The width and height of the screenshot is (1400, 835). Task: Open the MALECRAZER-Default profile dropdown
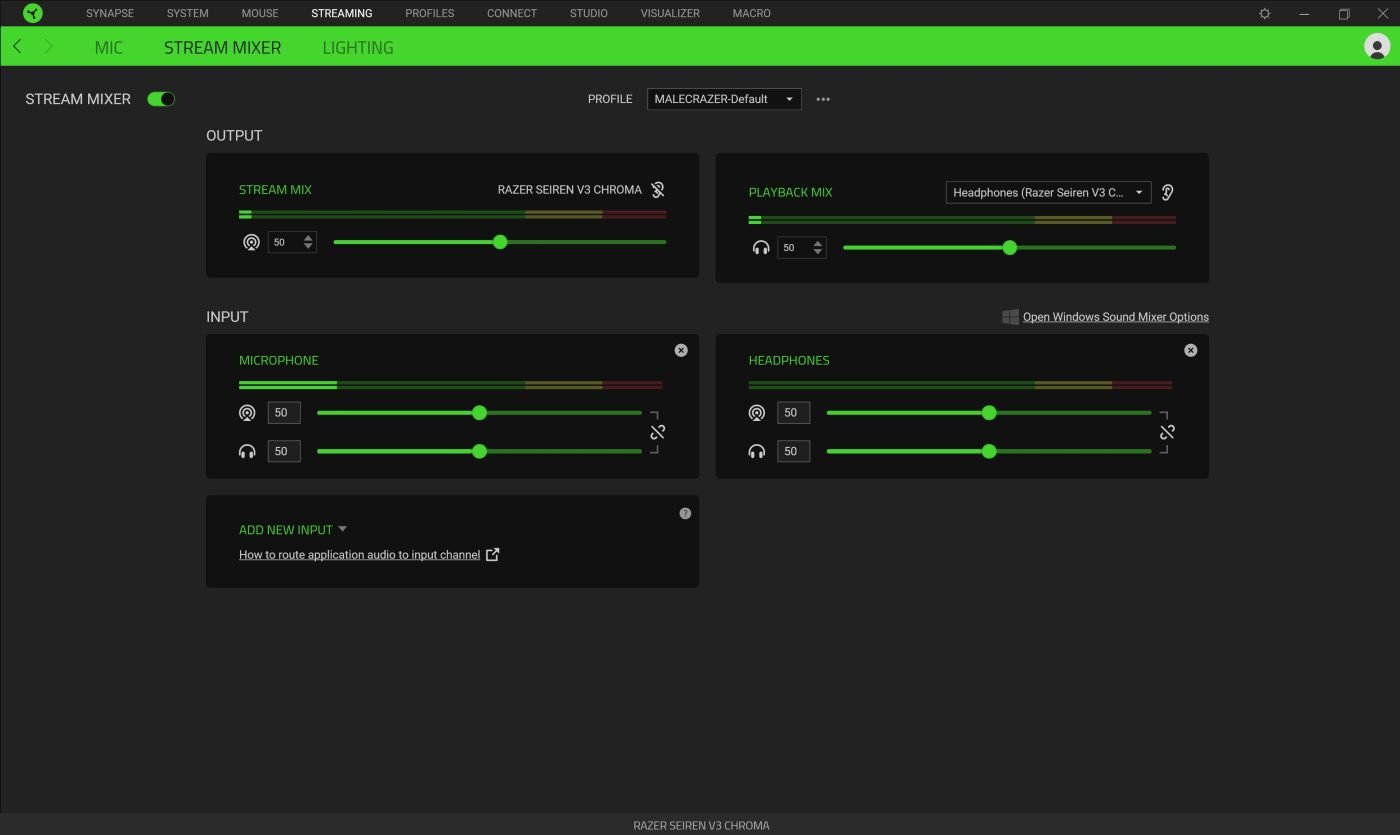click(x=724, y=99)
